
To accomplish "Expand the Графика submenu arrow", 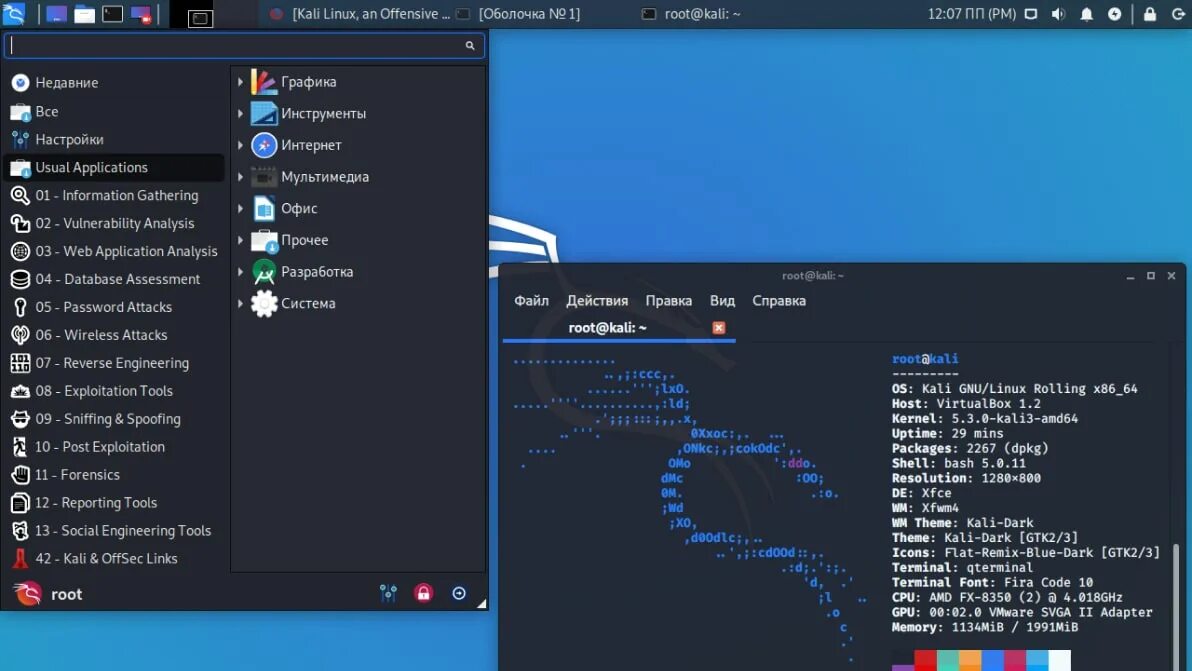I will pyautogui.click(x=240, y=81).
